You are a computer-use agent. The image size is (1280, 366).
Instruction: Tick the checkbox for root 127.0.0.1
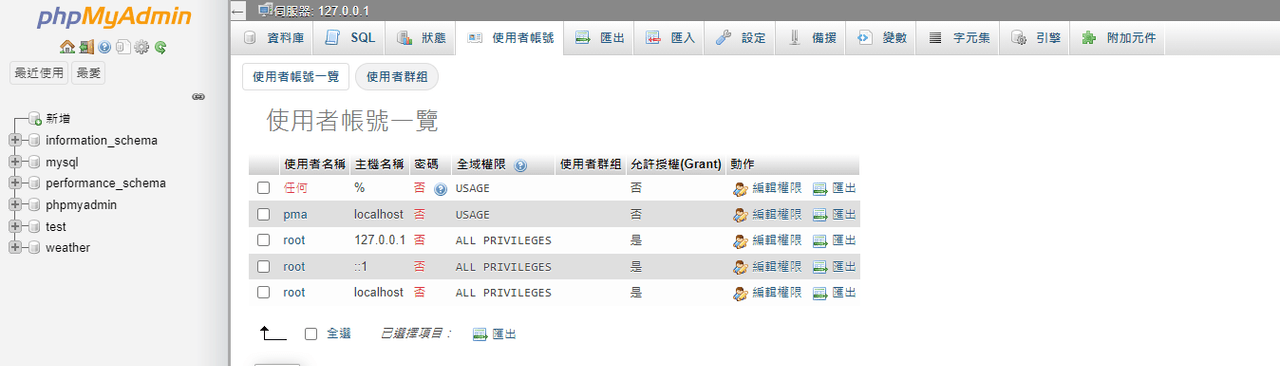click(264, 240)
